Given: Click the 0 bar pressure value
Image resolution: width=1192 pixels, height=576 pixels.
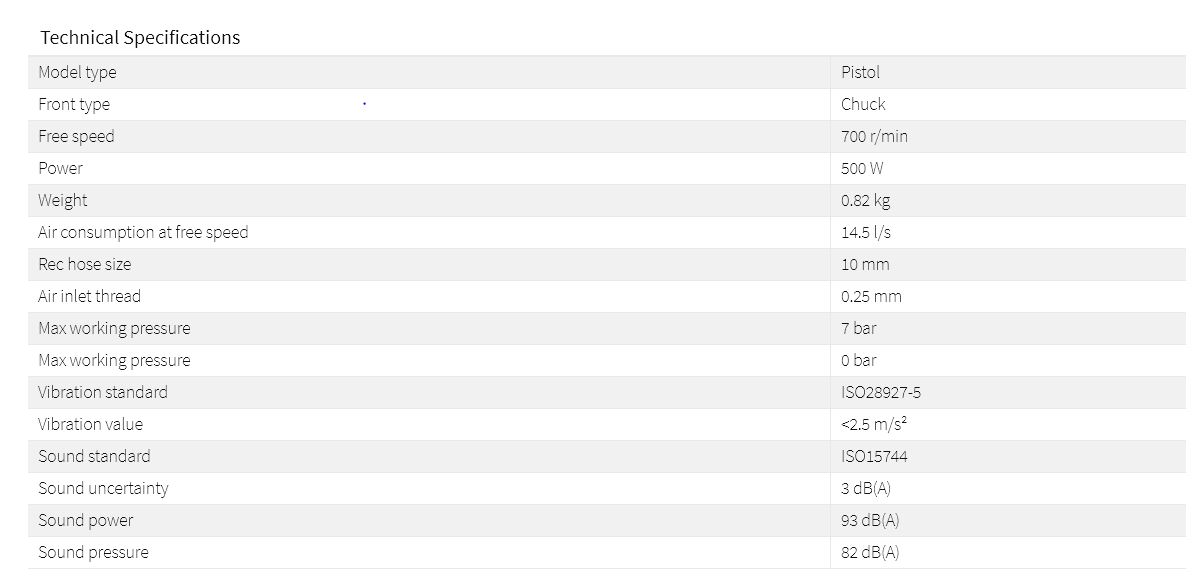Looking at the screenshot, I should tap(859, 360).
